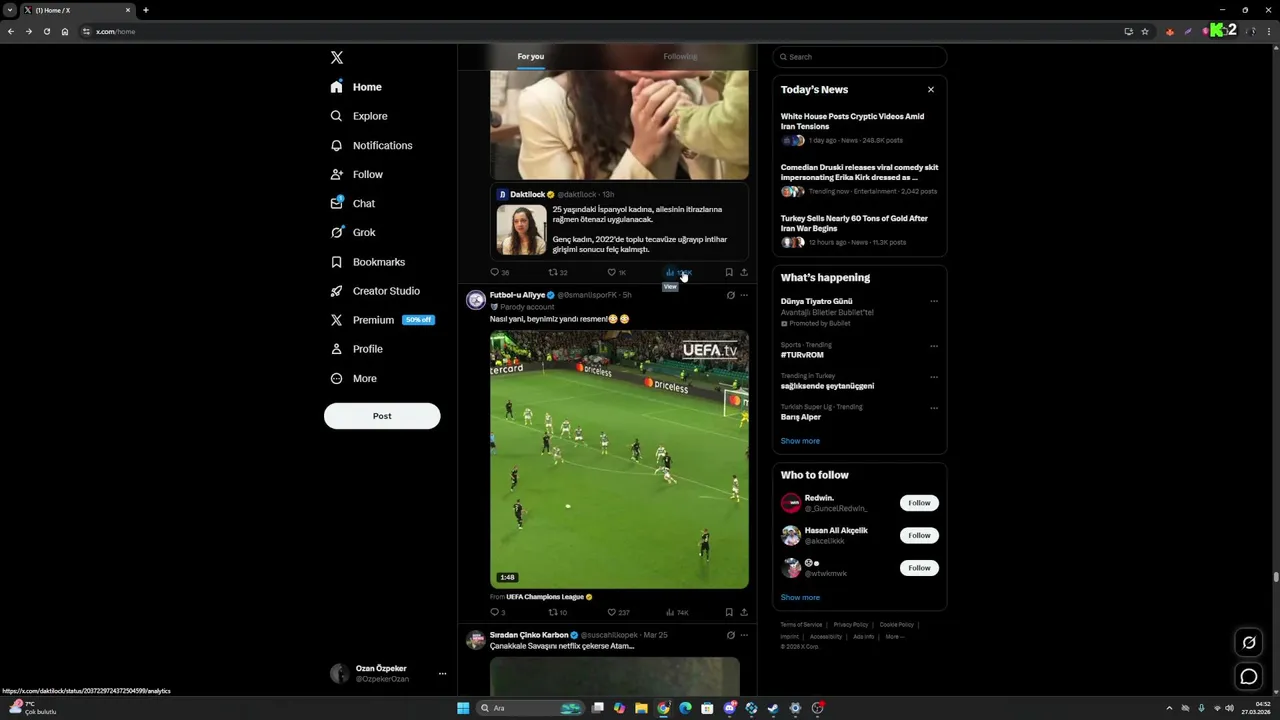The image size is (1280, 720).
Task: Ask Grok about Sıradan Çinko Karbon post
Action: pos(730,635)
